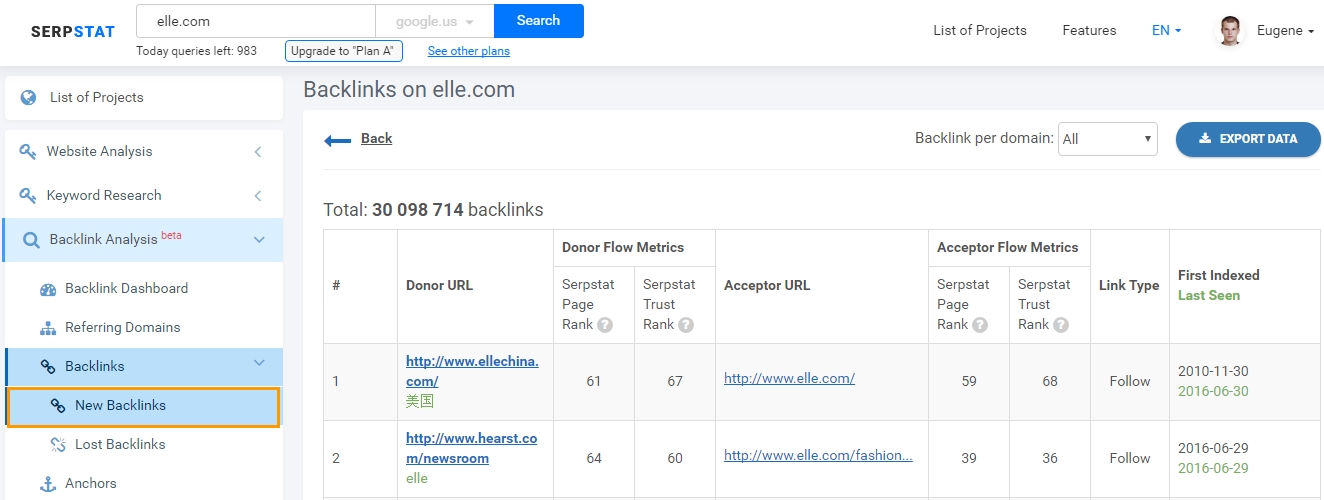Click the anchor text elle in row 2
1324x500 pixels.
[x=416, y=479]
